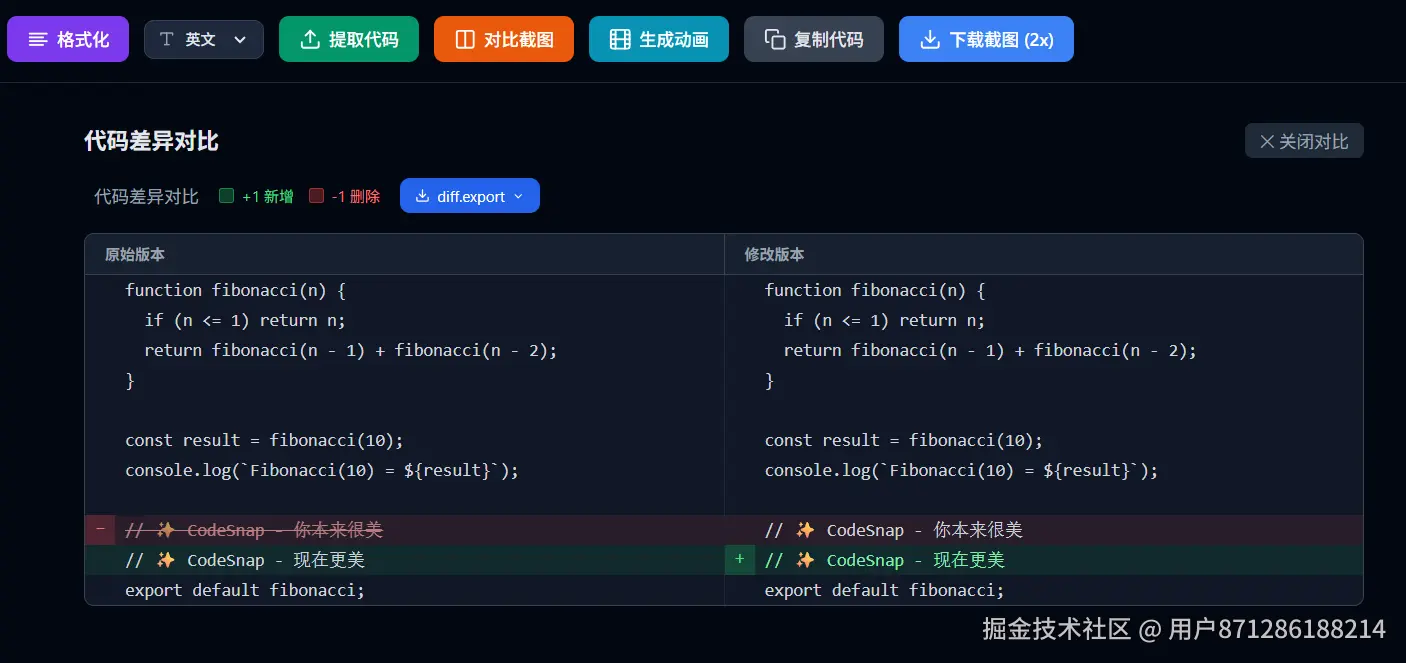1406x663 pixels.
Task: Click the green 现在更美 added line in 修改版本
Action: [x=884, y=560]
